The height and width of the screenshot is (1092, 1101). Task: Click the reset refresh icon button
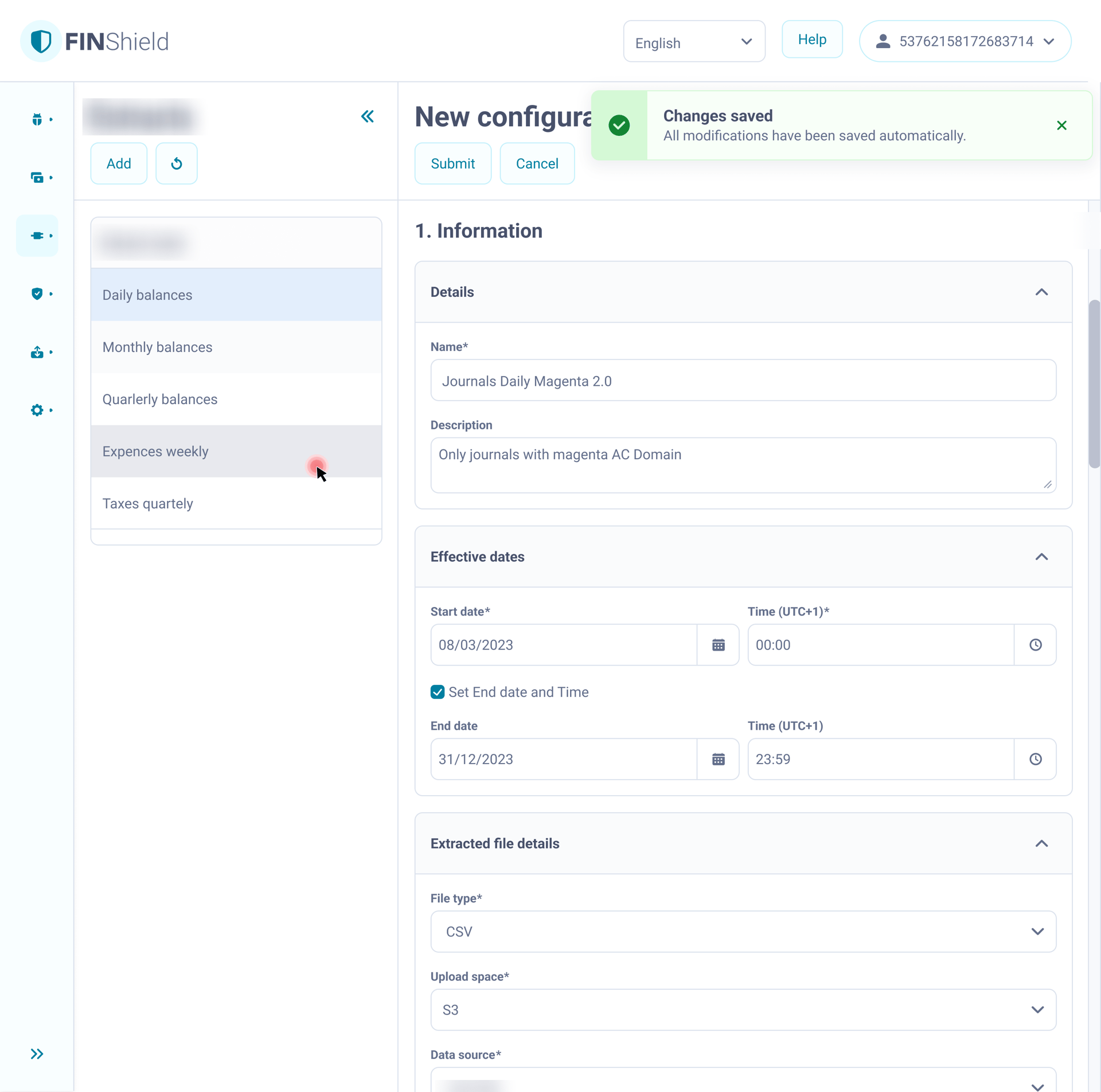coord(177,164)
